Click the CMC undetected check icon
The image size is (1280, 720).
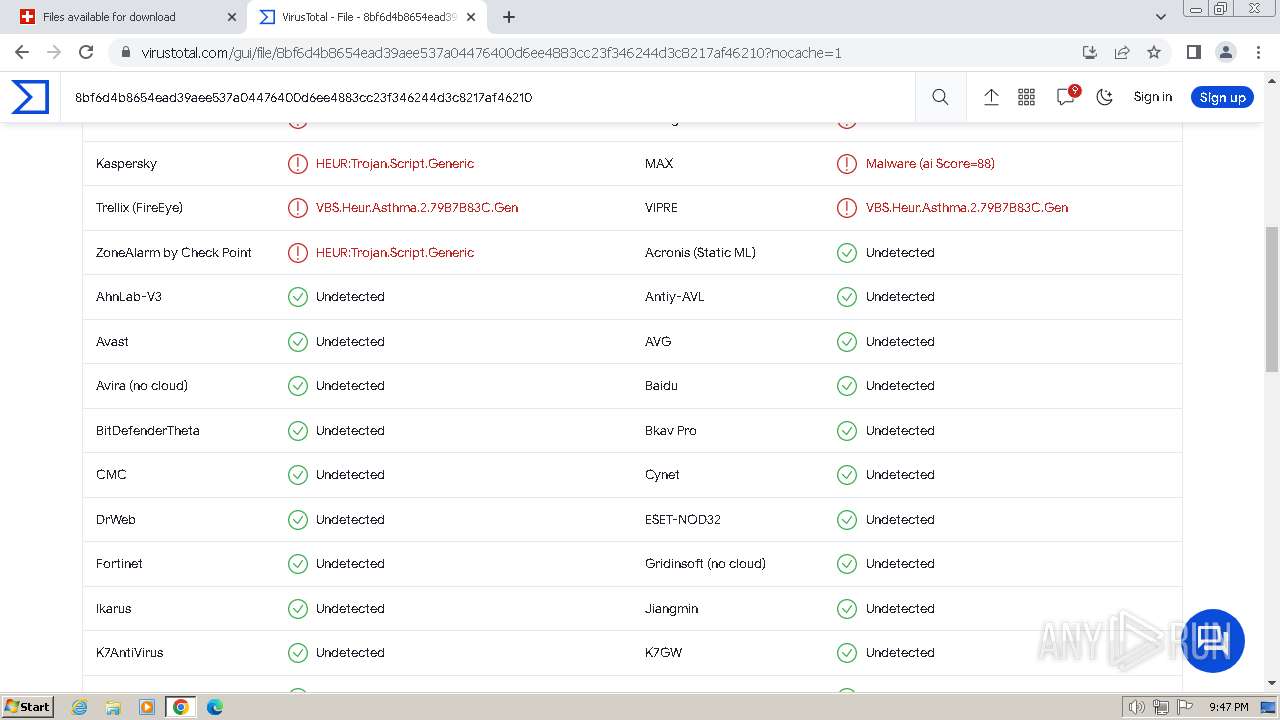298,475
